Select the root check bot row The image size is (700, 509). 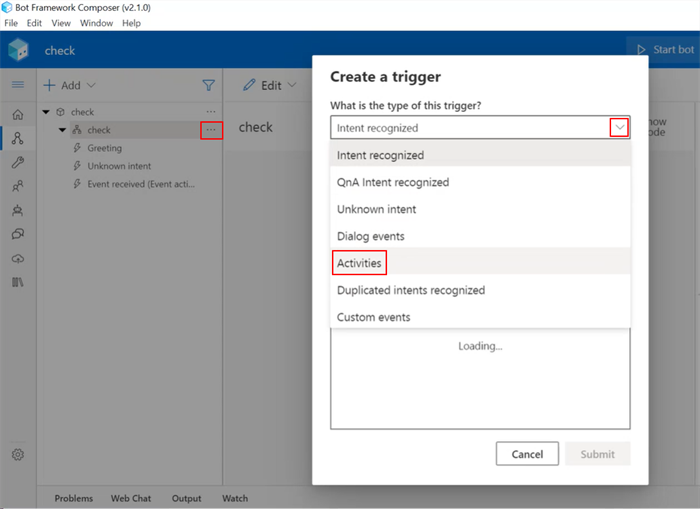129,112
